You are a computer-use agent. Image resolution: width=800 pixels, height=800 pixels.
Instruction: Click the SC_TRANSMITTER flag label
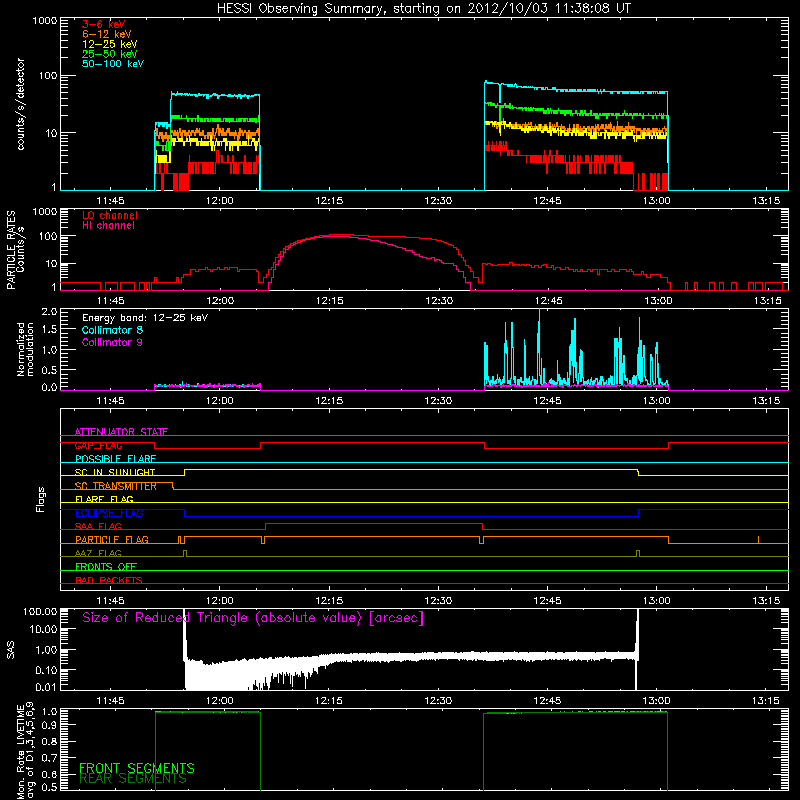(115, 486)
